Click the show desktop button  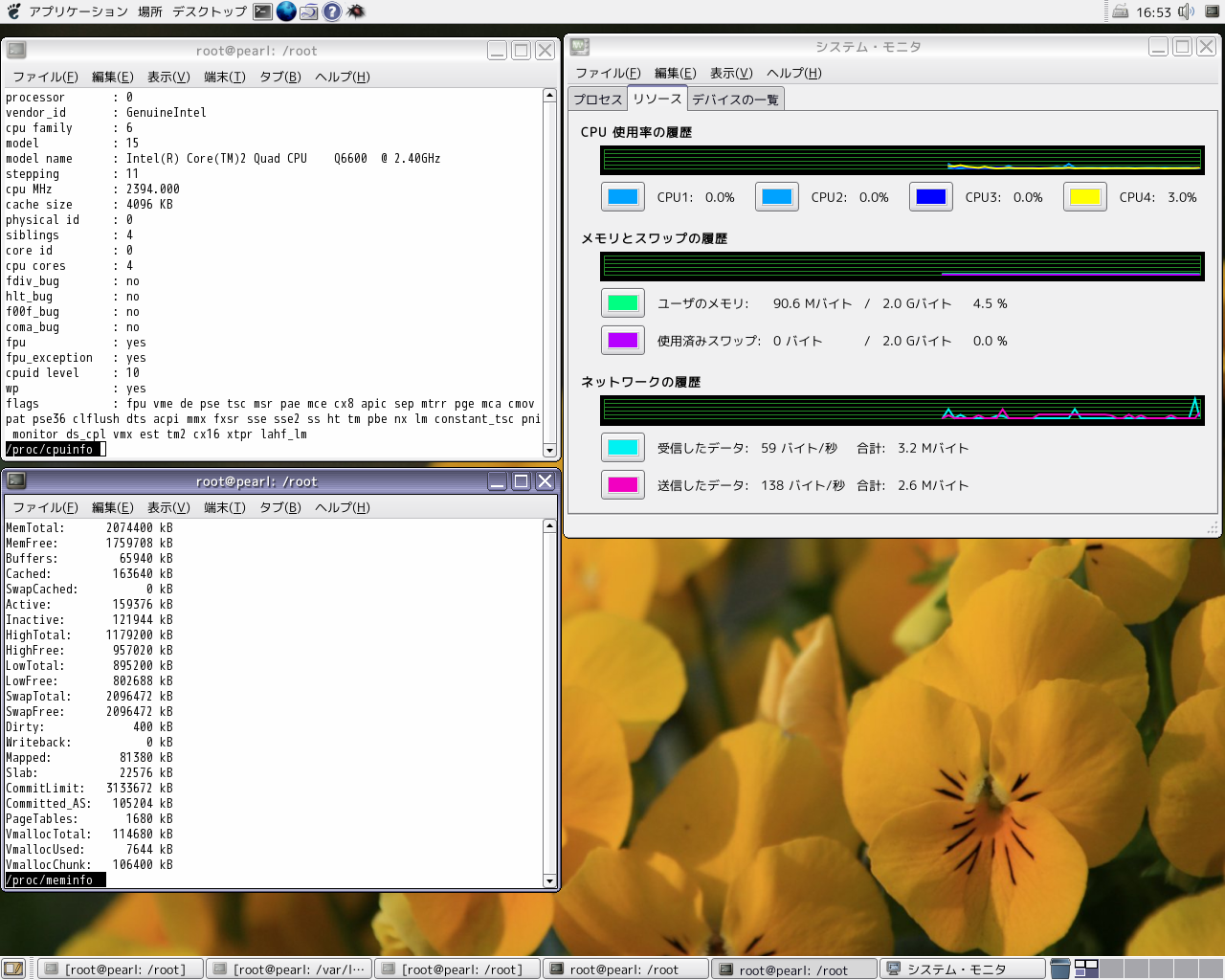point(13,969)
